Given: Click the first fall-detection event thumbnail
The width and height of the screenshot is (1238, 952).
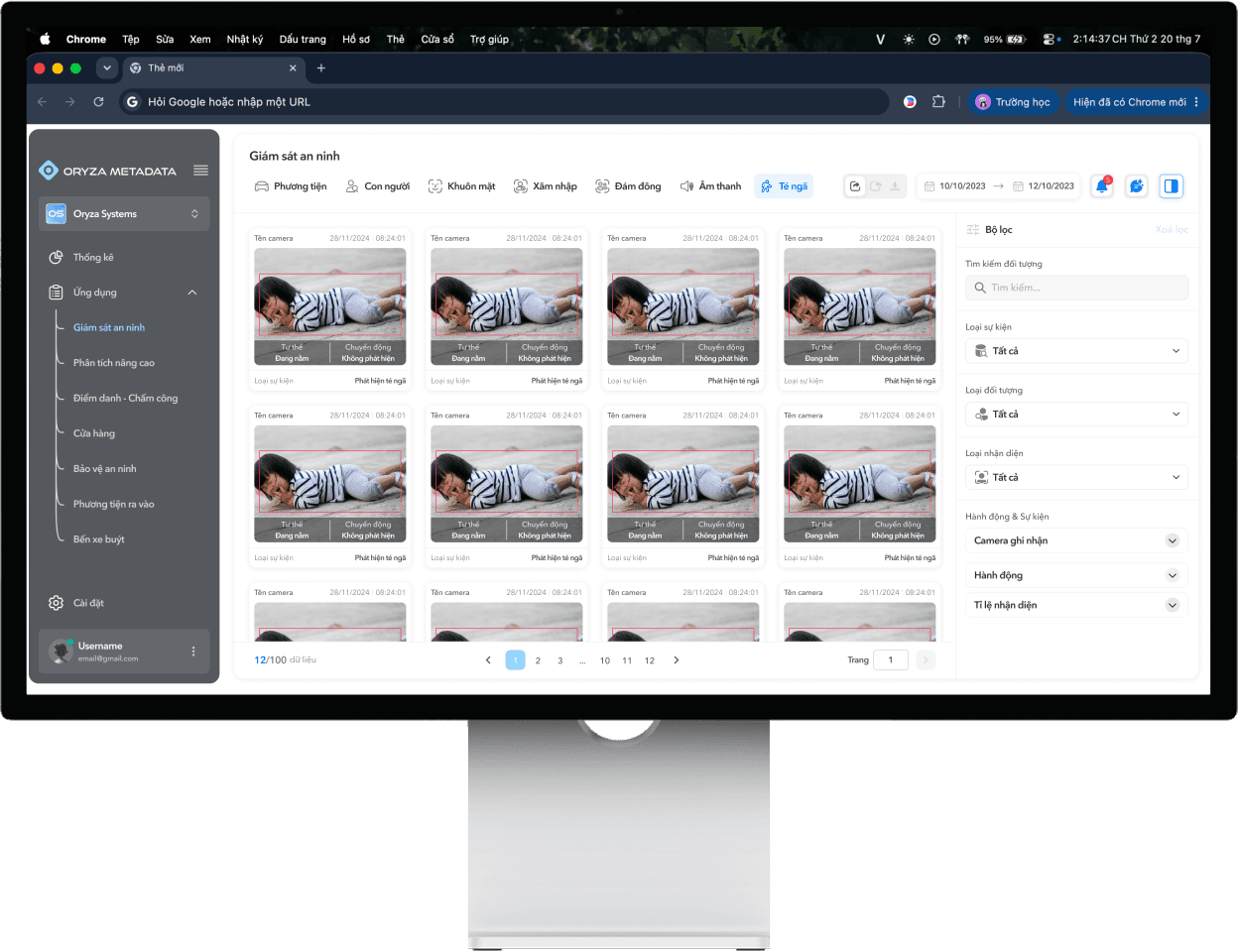Looking at the screenshot, I should pyautogui.click(x=330, y=306).
